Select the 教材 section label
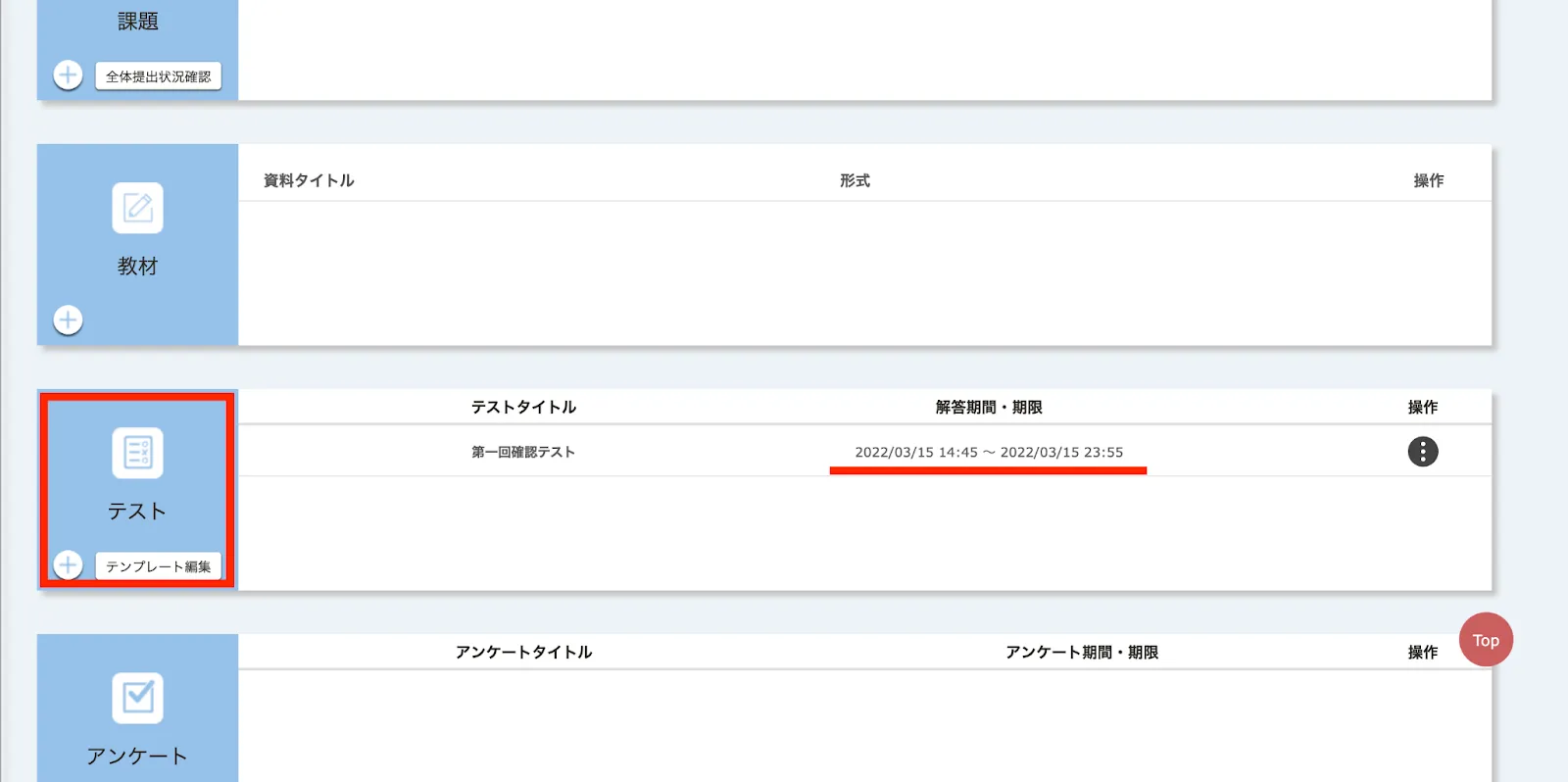 coord(137,267)
